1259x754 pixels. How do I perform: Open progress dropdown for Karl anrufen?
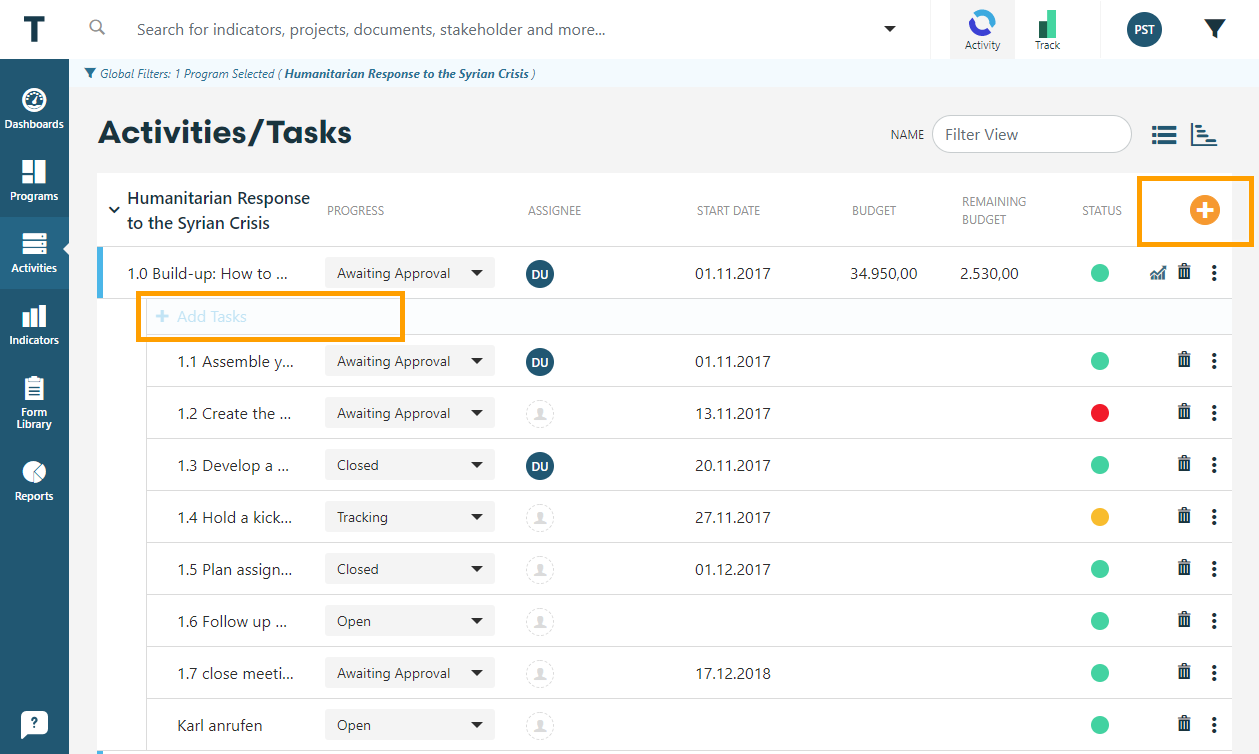tap(409, 725)
